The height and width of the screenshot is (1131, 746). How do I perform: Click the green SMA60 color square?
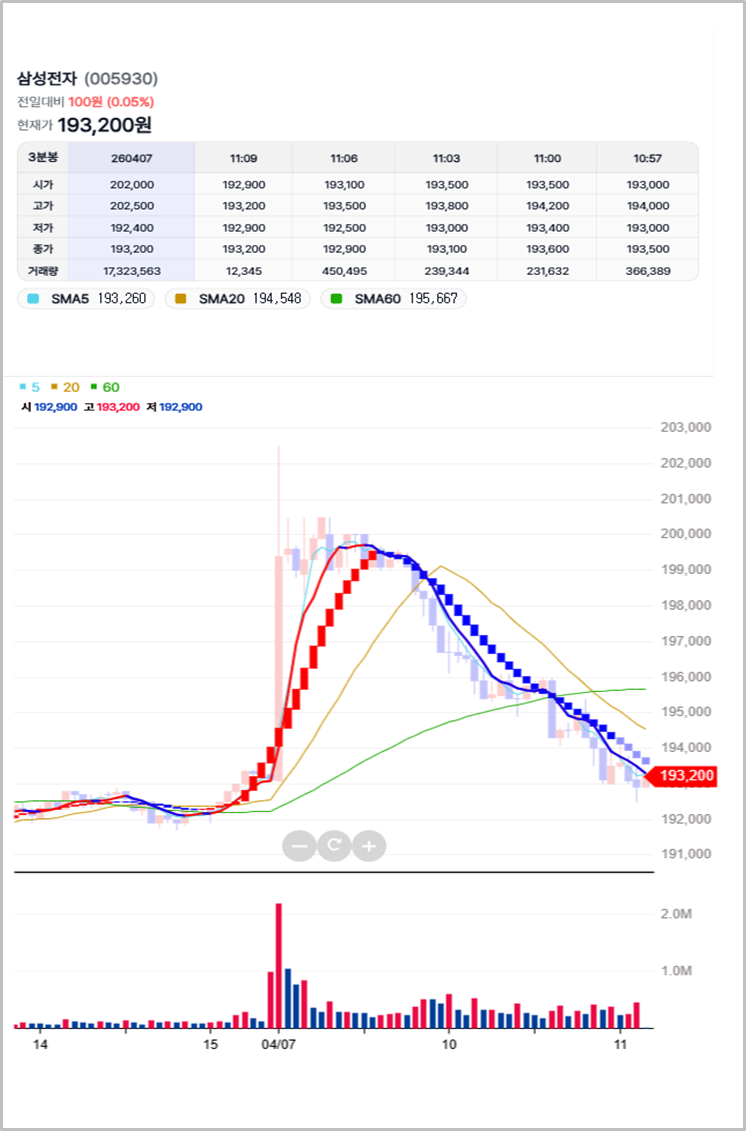[x=337, y=299]
